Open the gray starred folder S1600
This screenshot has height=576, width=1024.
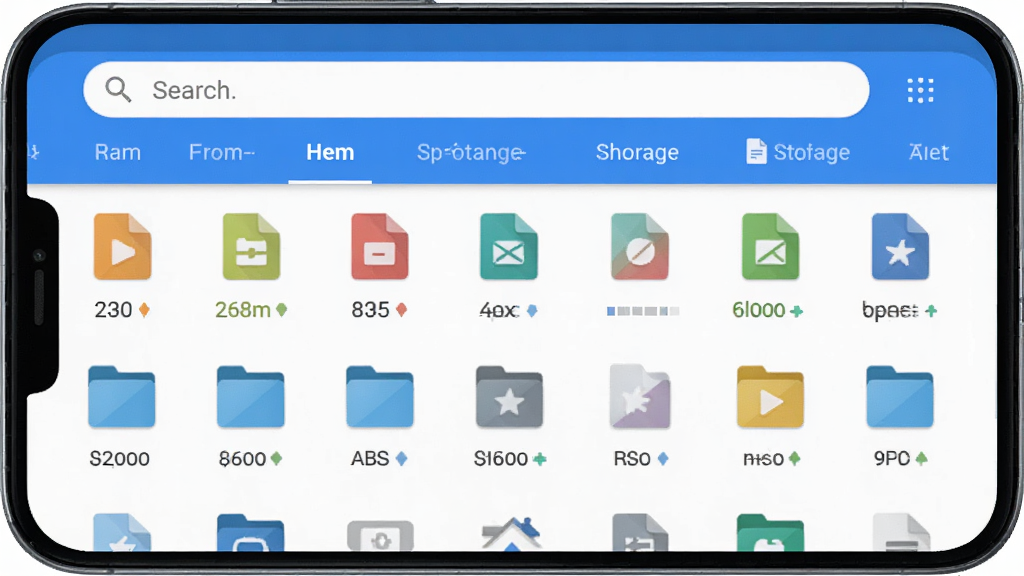(509, 397)
